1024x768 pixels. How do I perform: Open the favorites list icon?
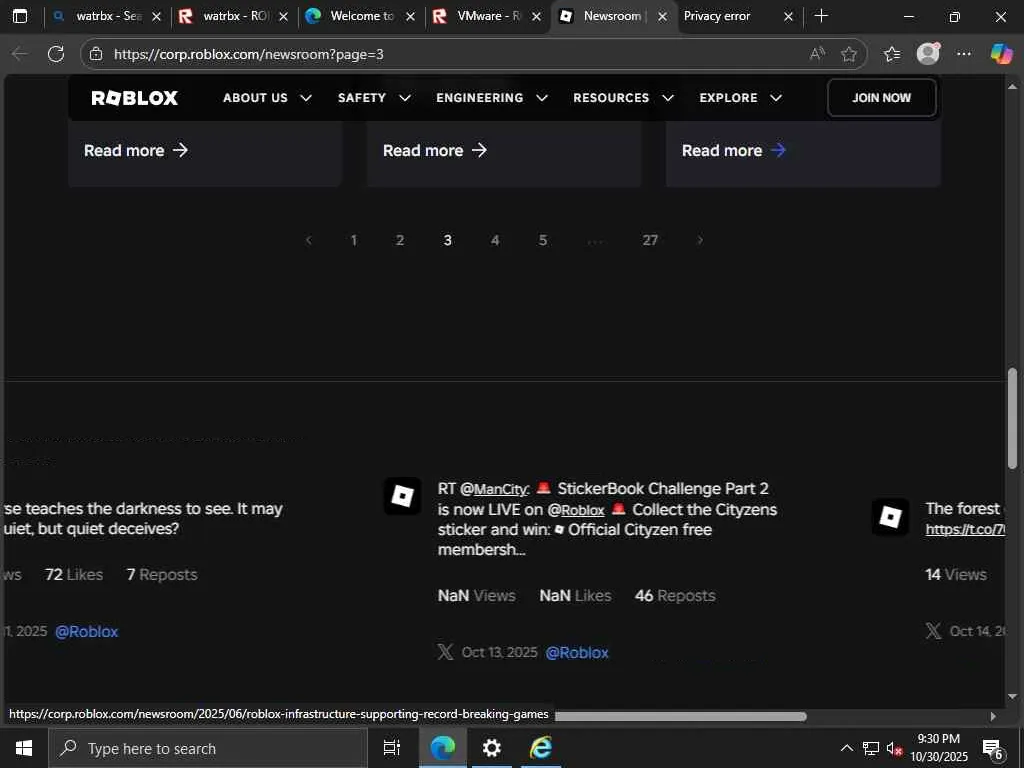(891, 54)
